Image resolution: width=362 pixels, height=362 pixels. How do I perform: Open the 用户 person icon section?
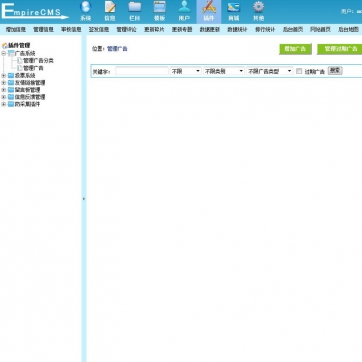click(x=184, y=11)
